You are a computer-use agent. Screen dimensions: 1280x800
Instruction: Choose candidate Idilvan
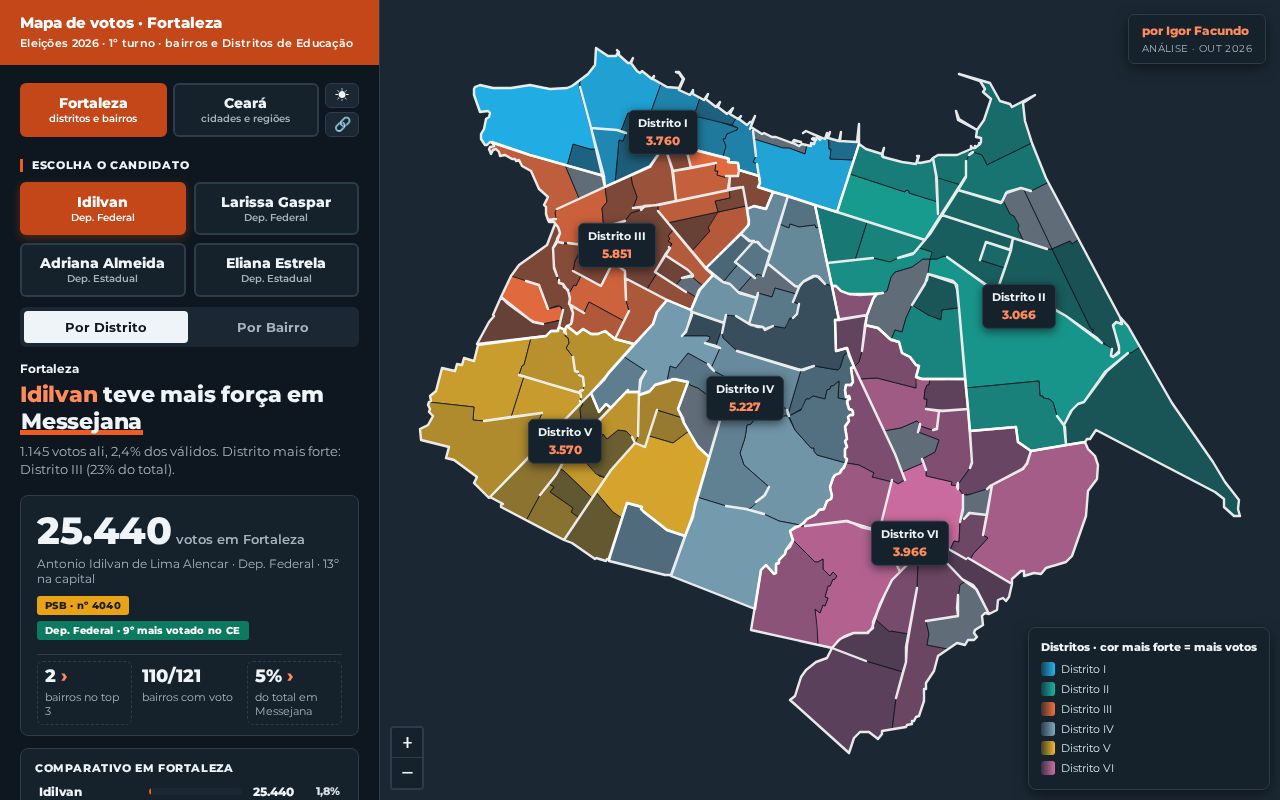103,209
